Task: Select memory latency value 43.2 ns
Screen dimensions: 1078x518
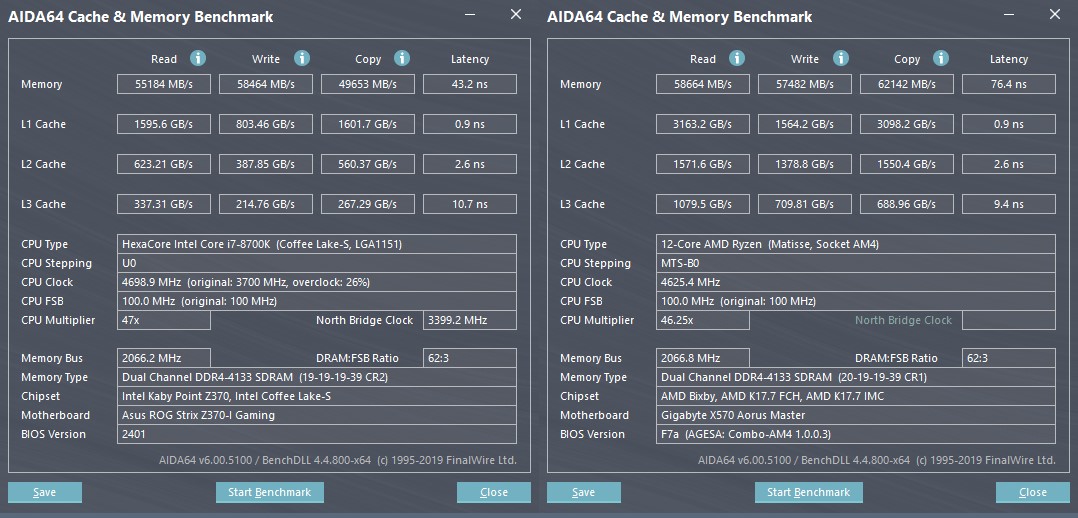Action: 470,84
